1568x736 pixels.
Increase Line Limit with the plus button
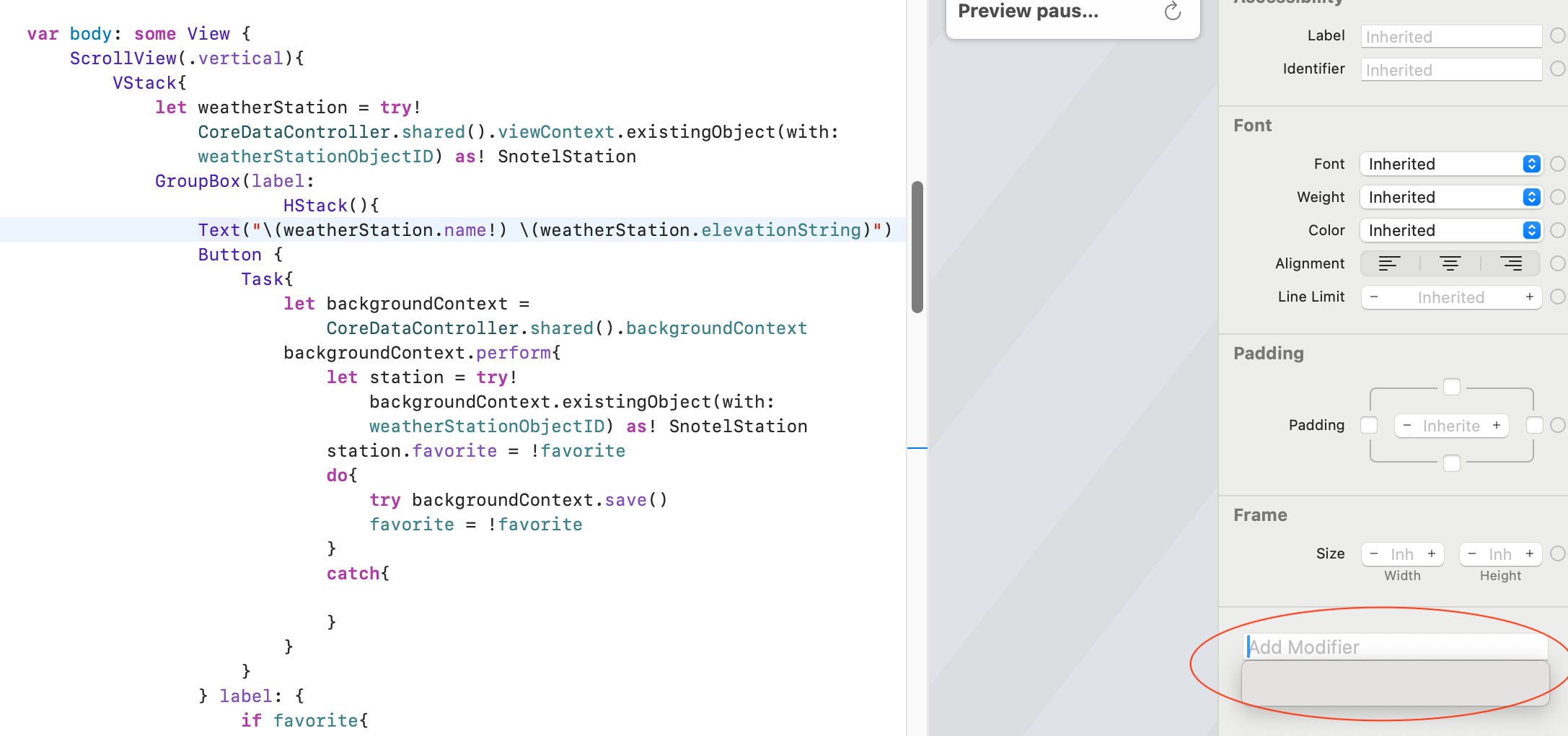(x=1529, y=297)
